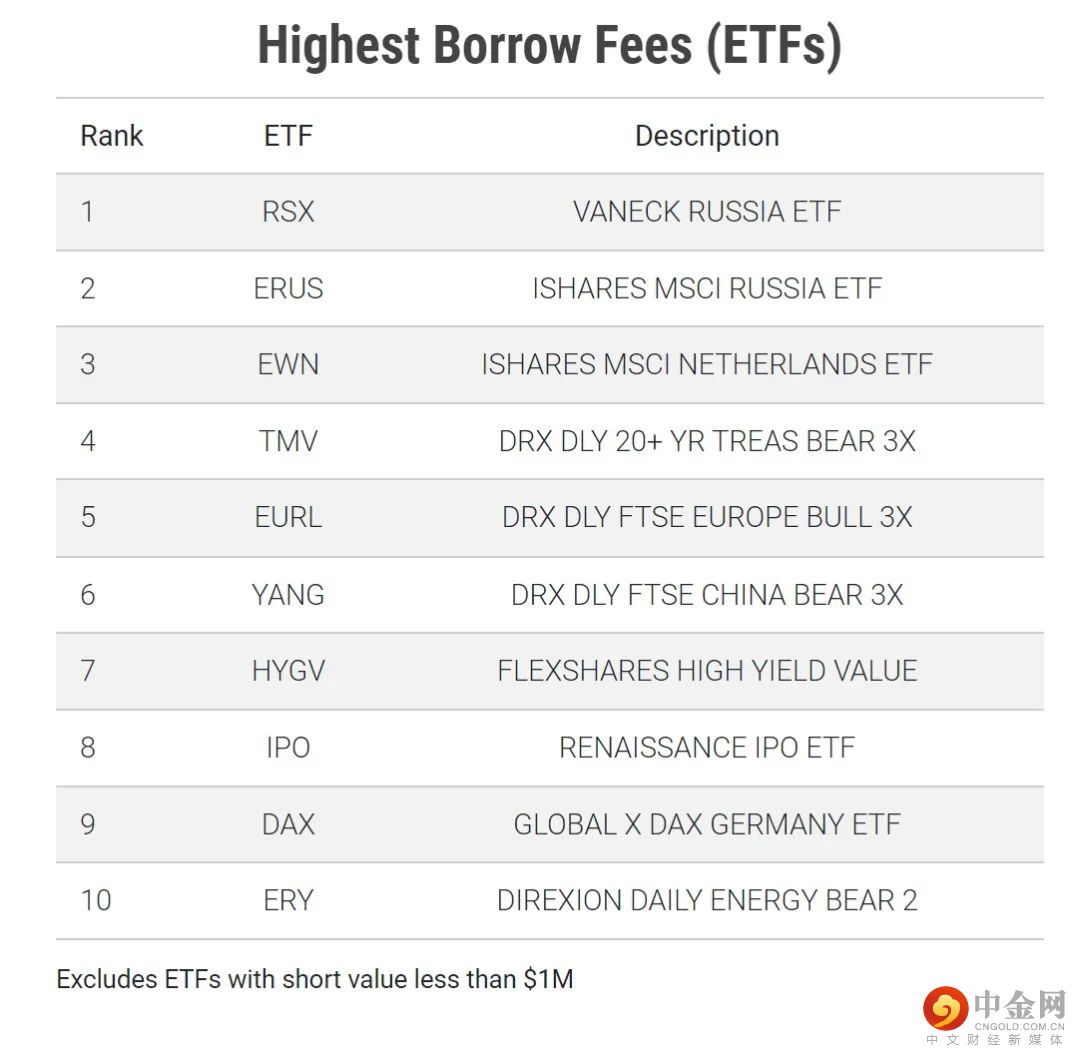Viewport: 1080px width, 1058px height.
Task: Click ISHARES MSCI NETHERLANDS ETF description
Action: (707, 364)
